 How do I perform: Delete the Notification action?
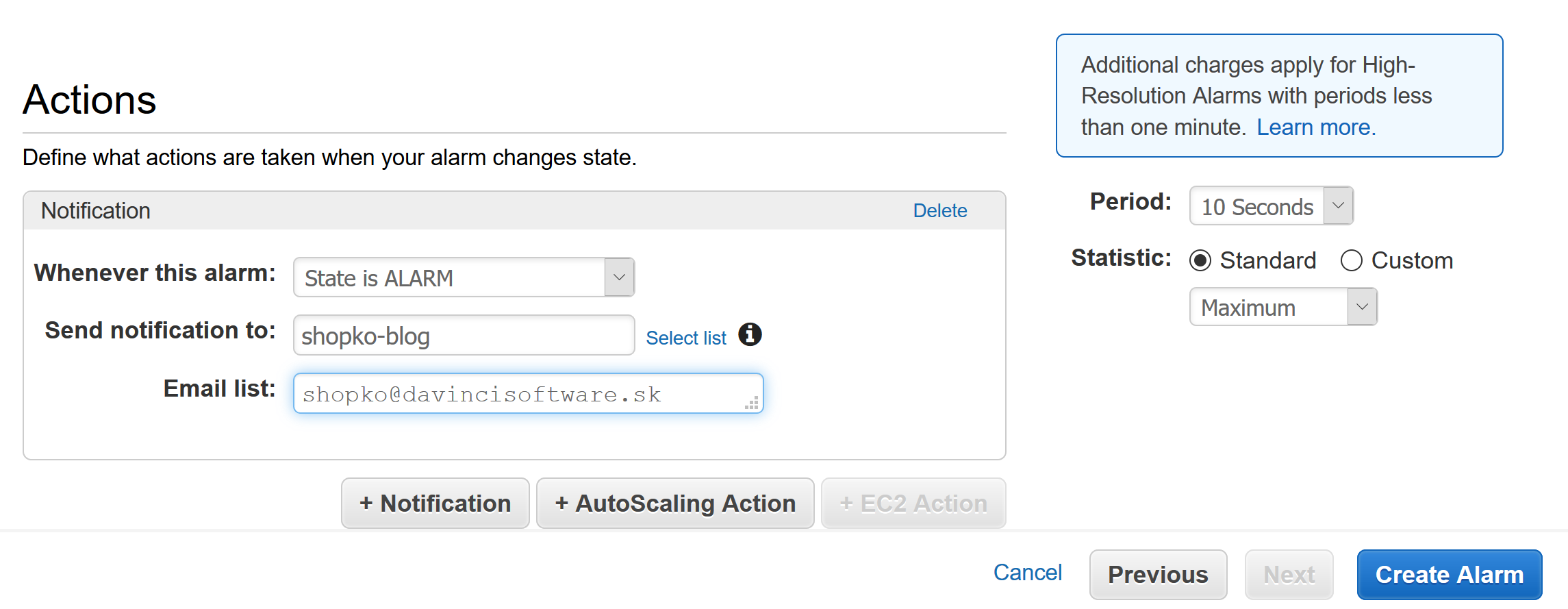(940, 210)
